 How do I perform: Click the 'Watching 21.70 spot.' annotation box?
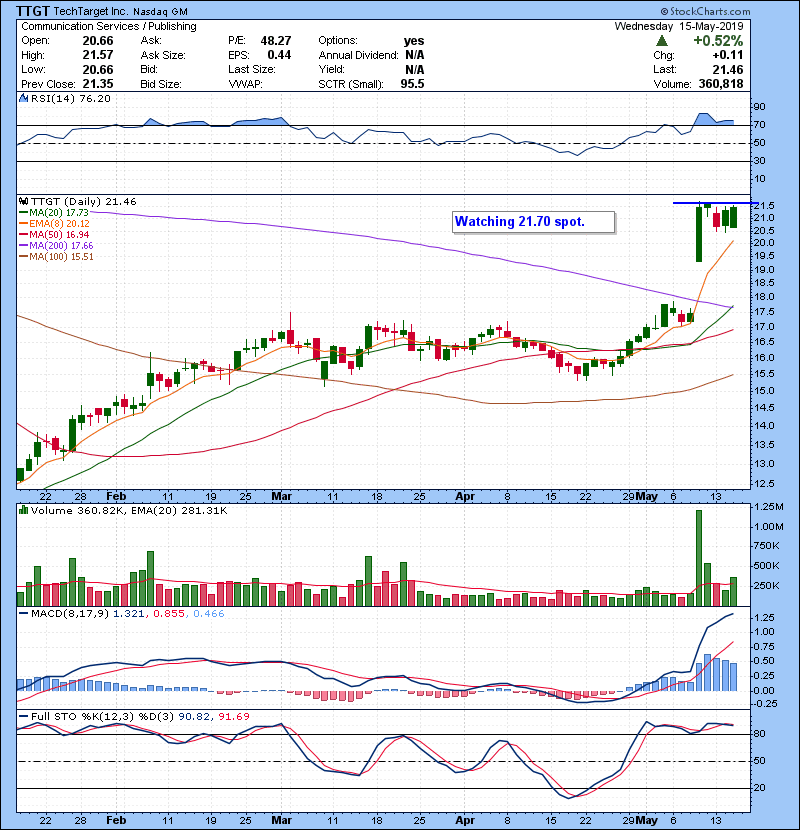pyautogui.click(x=530, y=221)
